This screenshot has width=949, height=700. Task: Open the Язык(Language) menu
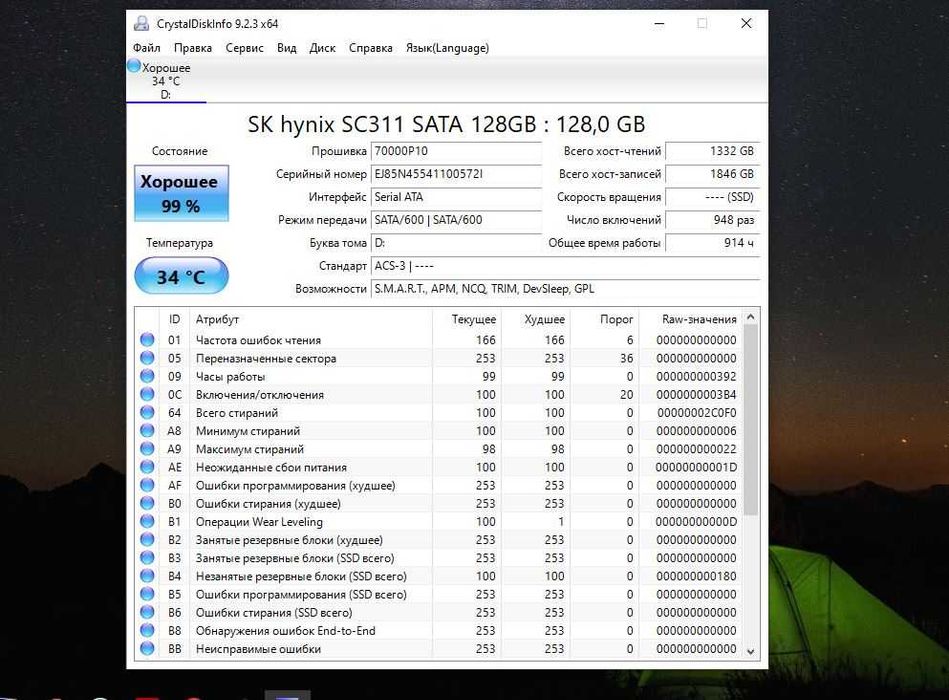447,48
